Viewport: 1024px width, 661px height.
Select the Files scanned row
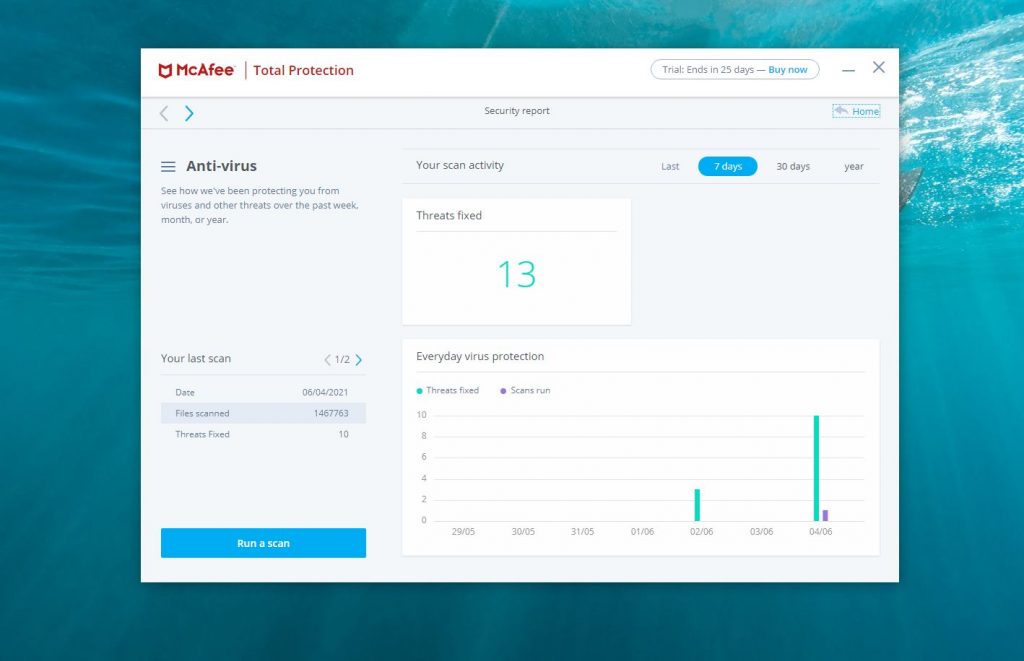263,413
